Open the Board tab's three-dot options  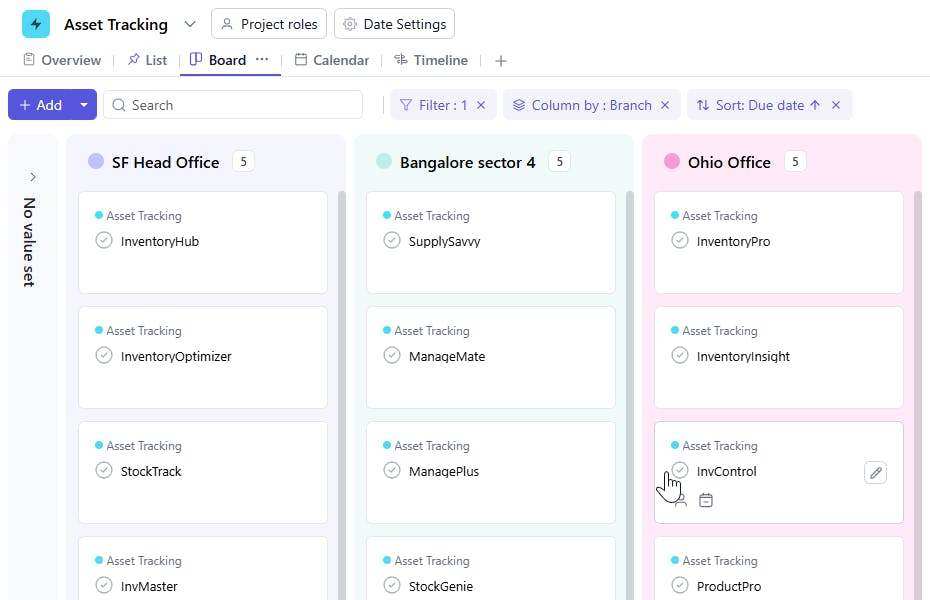click(262, 60)
